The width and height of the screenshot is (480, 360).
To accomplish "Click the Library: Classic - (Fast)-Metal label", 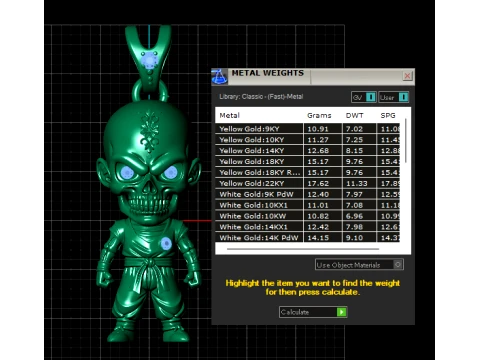I will 261,97.
